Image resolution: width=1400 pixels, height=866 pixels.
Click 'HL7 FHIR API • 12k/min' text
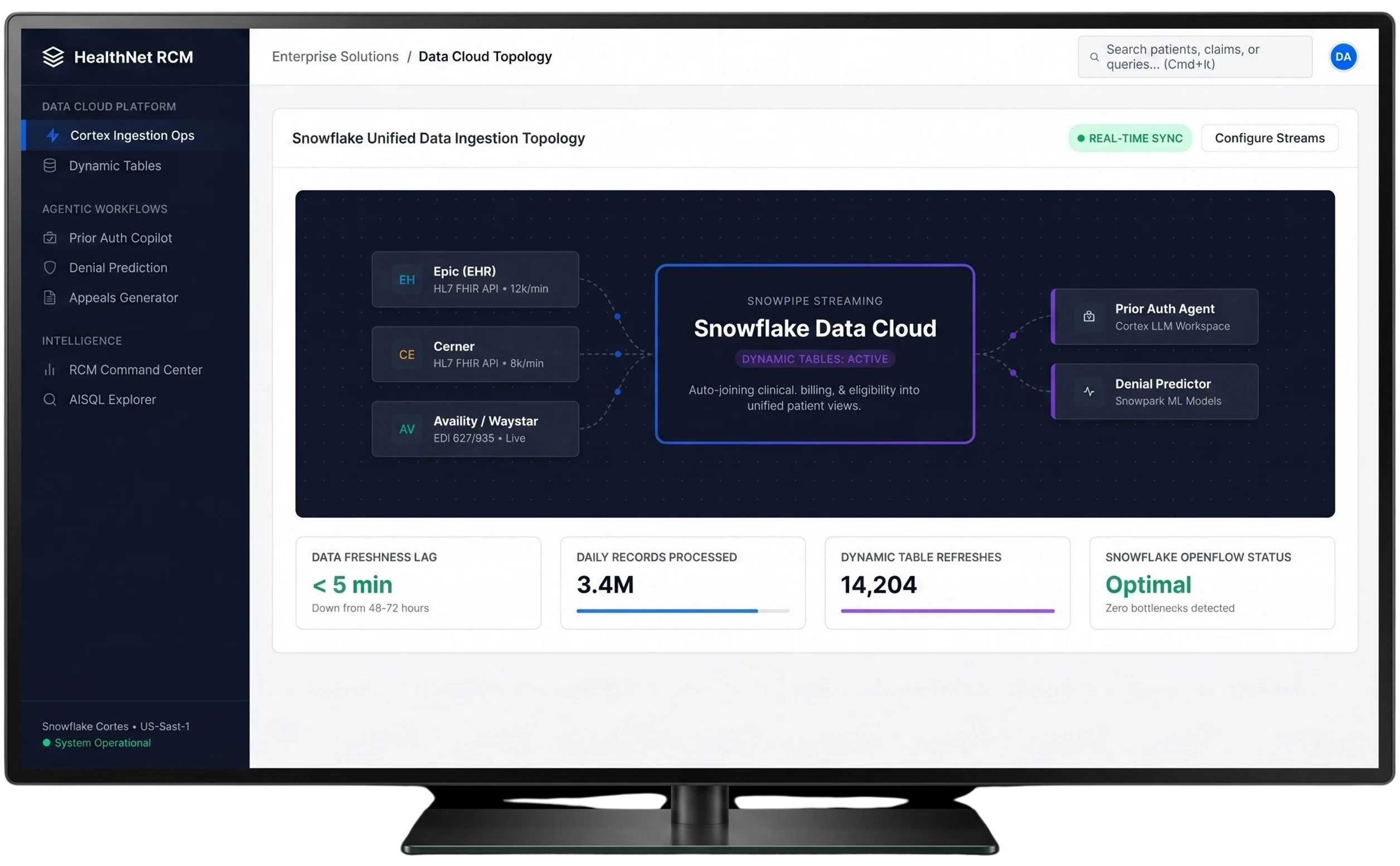coord(490,289)
